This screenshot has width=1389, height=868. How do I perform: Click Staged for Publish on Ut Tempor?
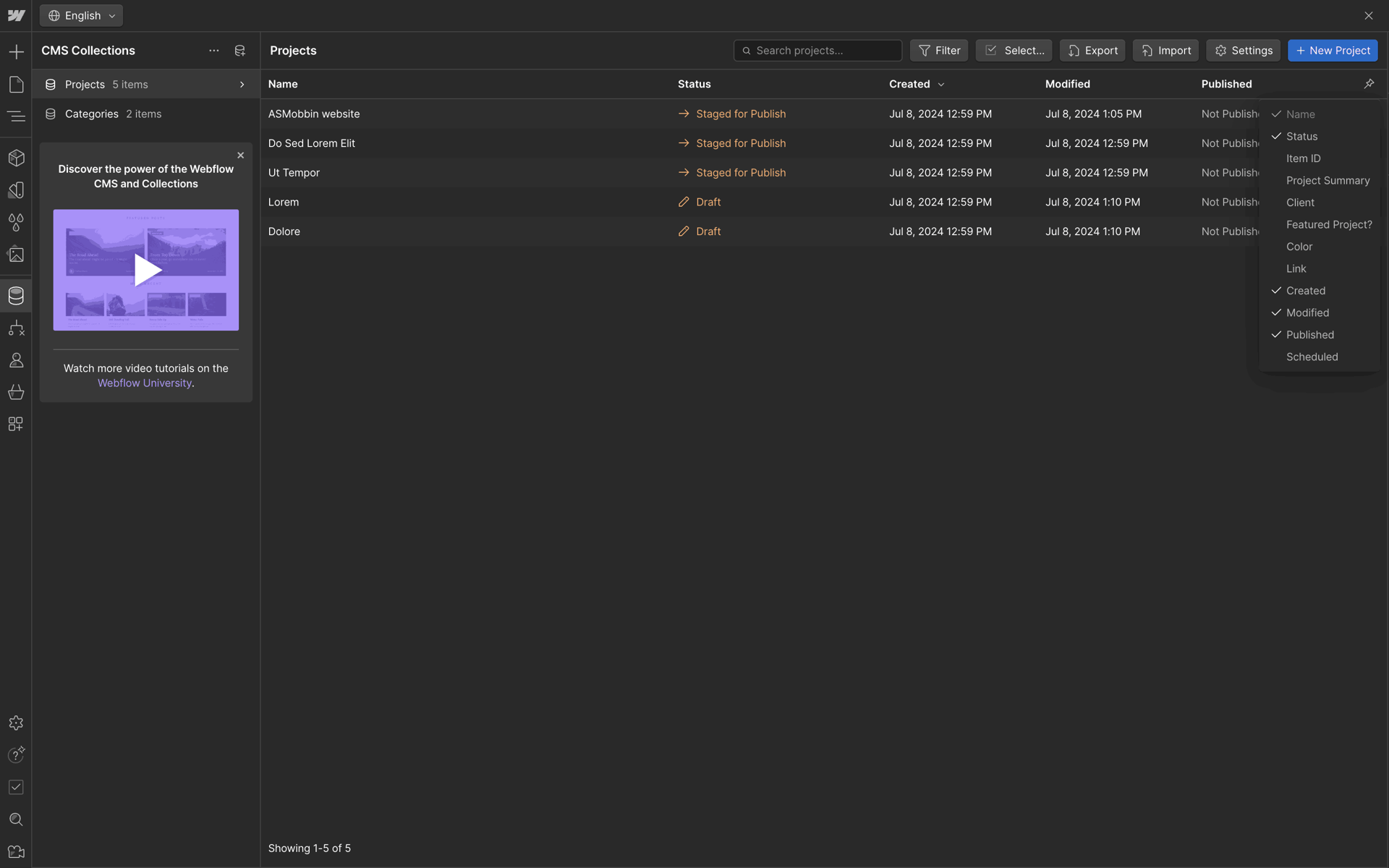[732, 173]
